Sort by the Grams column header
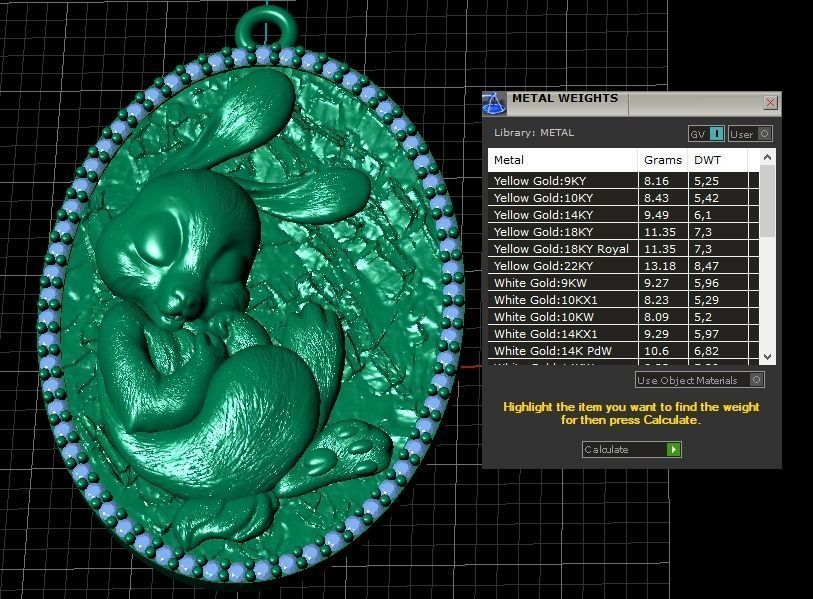The width and height of the screenshot is (813, 599). coord(662,160)
